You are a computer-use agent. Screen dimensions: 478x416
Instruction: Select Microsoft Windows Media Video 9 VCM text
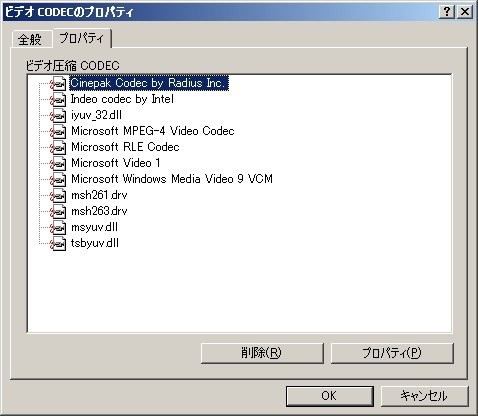click(x=172, y=179)
